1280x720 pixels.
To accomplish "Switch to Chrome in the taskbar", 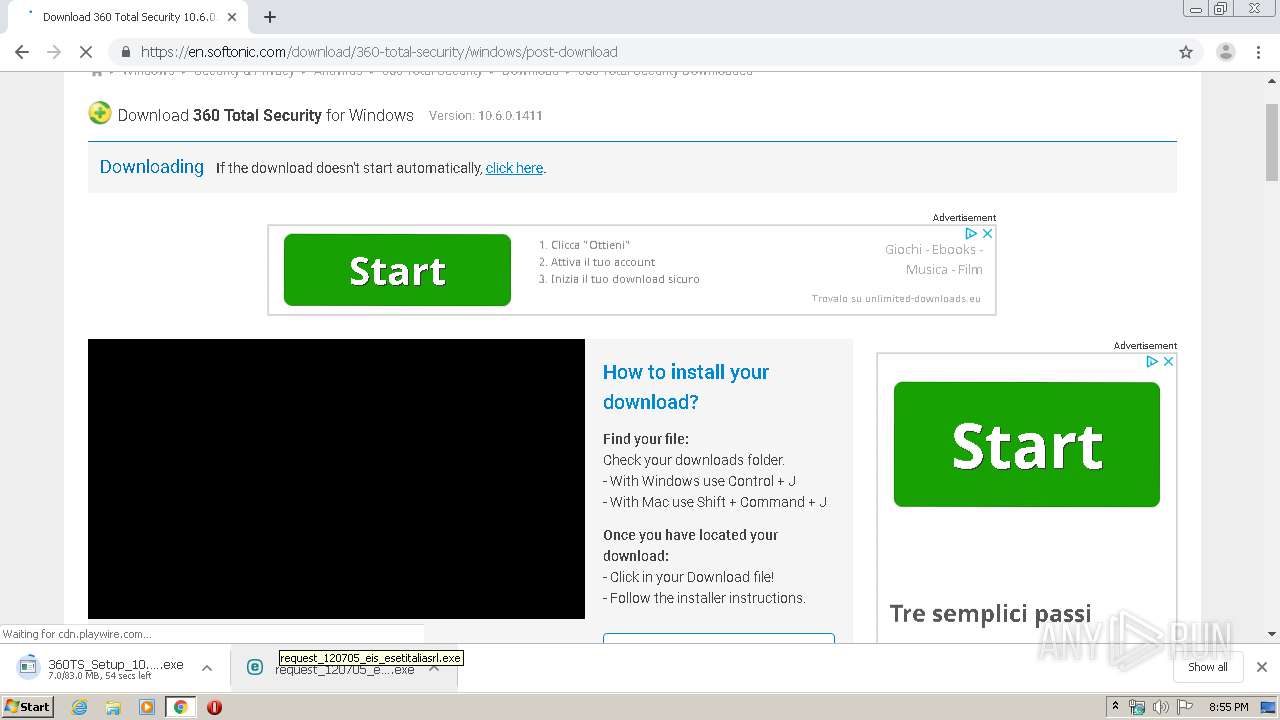I will point(180,707).
